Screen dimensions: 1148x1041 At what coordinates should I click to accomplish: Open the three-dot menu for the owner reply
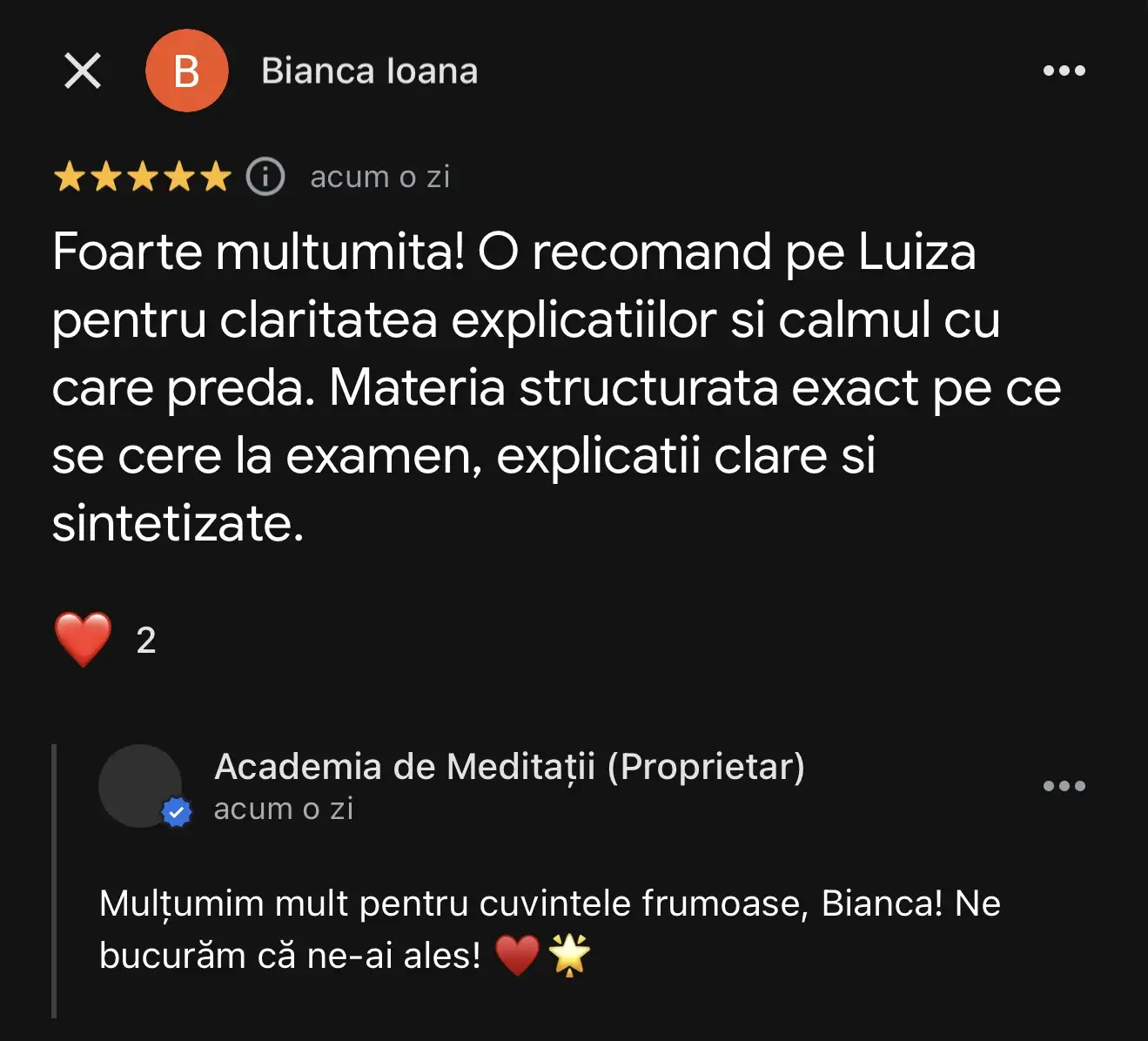(1064, 786)
